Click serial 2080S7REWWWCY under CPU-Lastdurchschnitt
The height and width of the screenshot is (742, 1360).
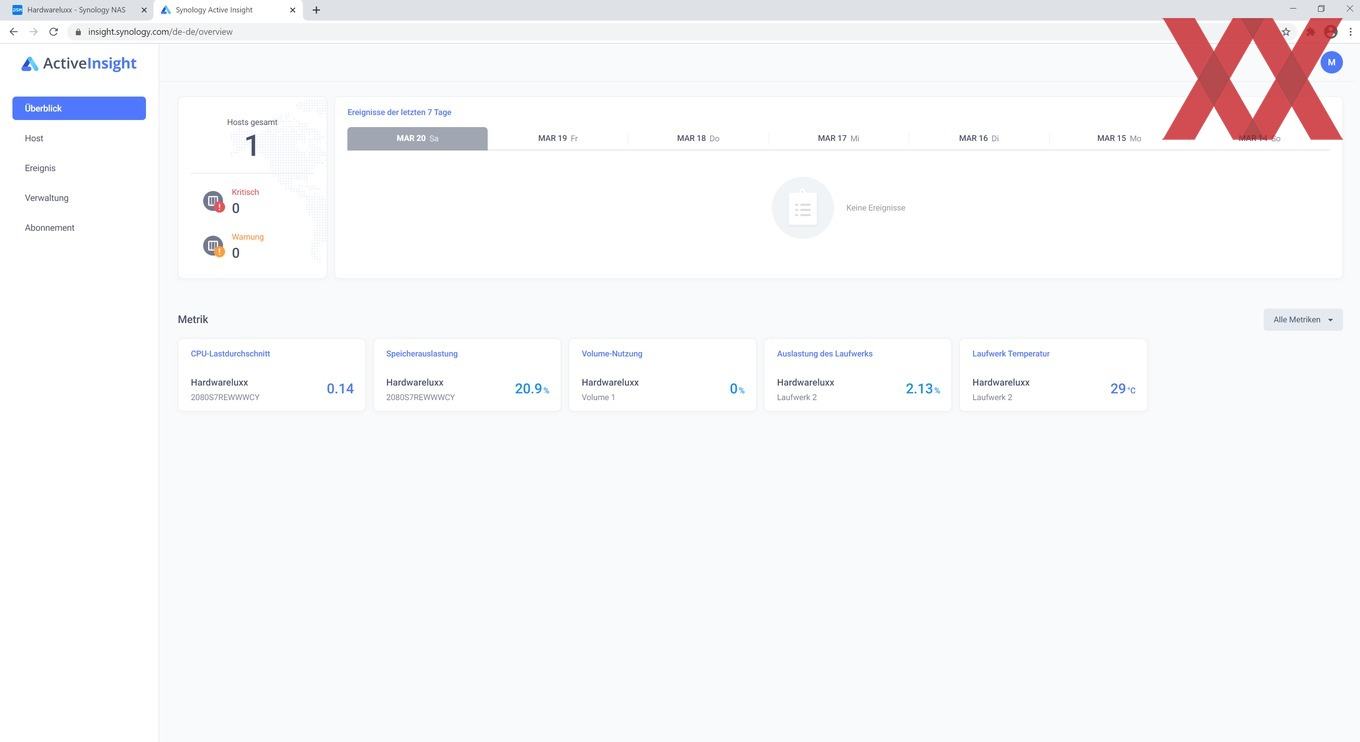tap(225, 397)
